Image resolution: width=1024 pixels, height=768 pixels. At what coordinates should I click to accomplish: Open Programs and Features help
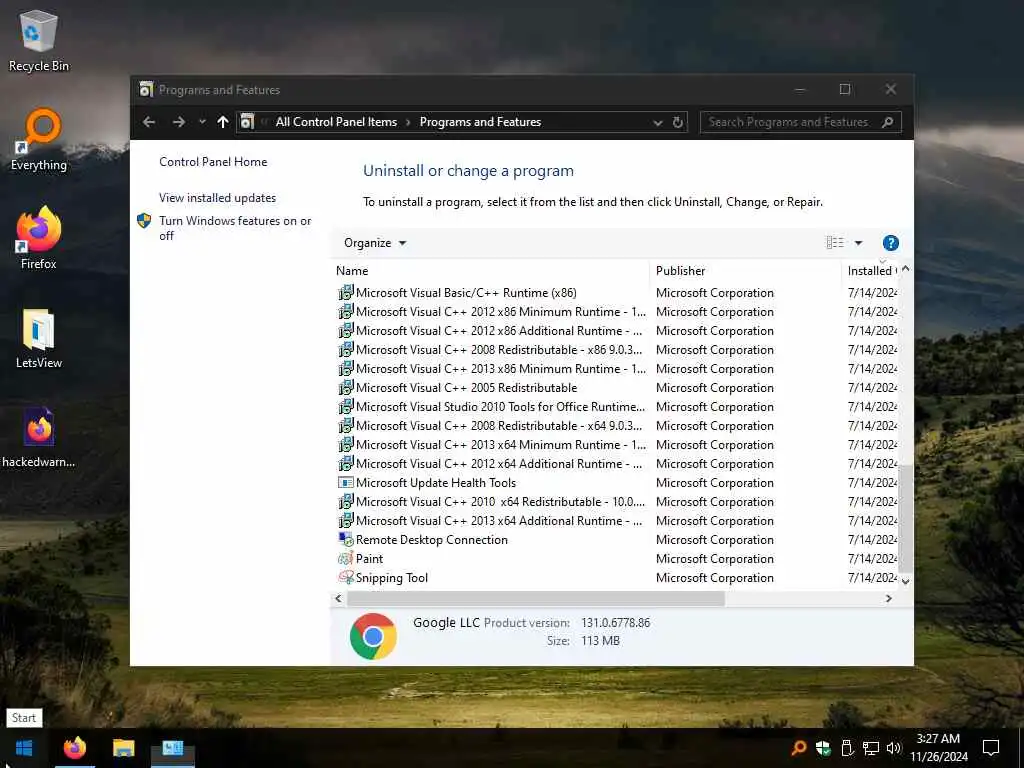(890, 243)
